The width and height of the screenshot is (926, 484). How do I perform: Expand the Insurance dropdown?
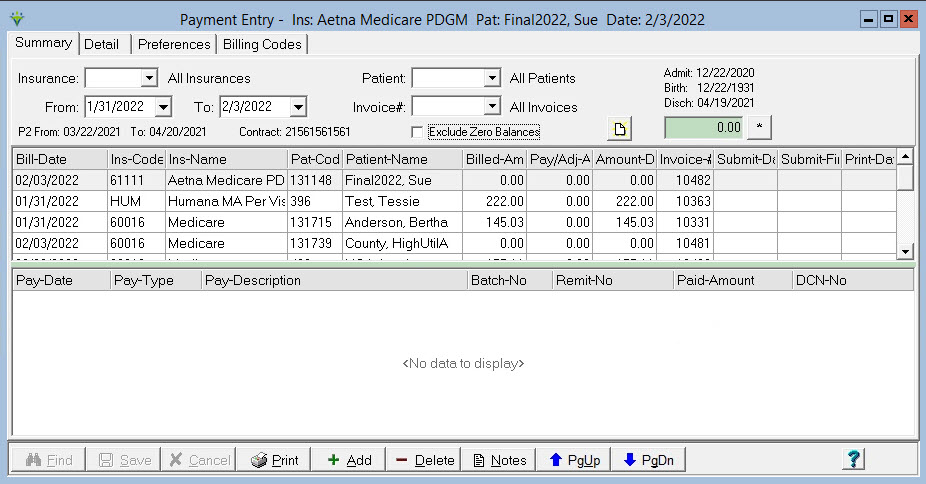point(149,78)
